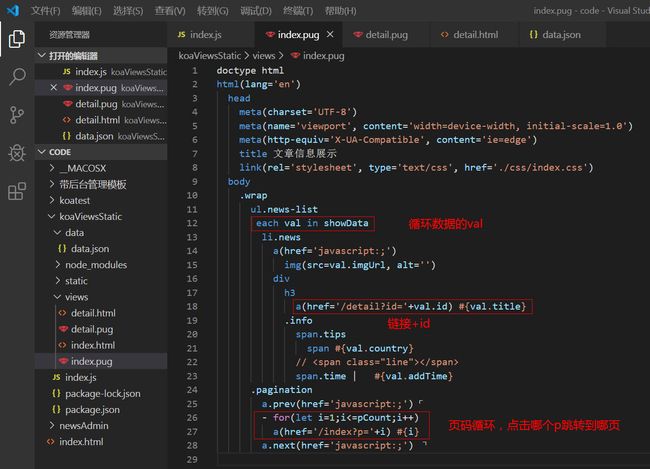Click pug icon beside views detail.pug
The width and height of the screenshot is (650, 469).
click(x=63, y=329)
